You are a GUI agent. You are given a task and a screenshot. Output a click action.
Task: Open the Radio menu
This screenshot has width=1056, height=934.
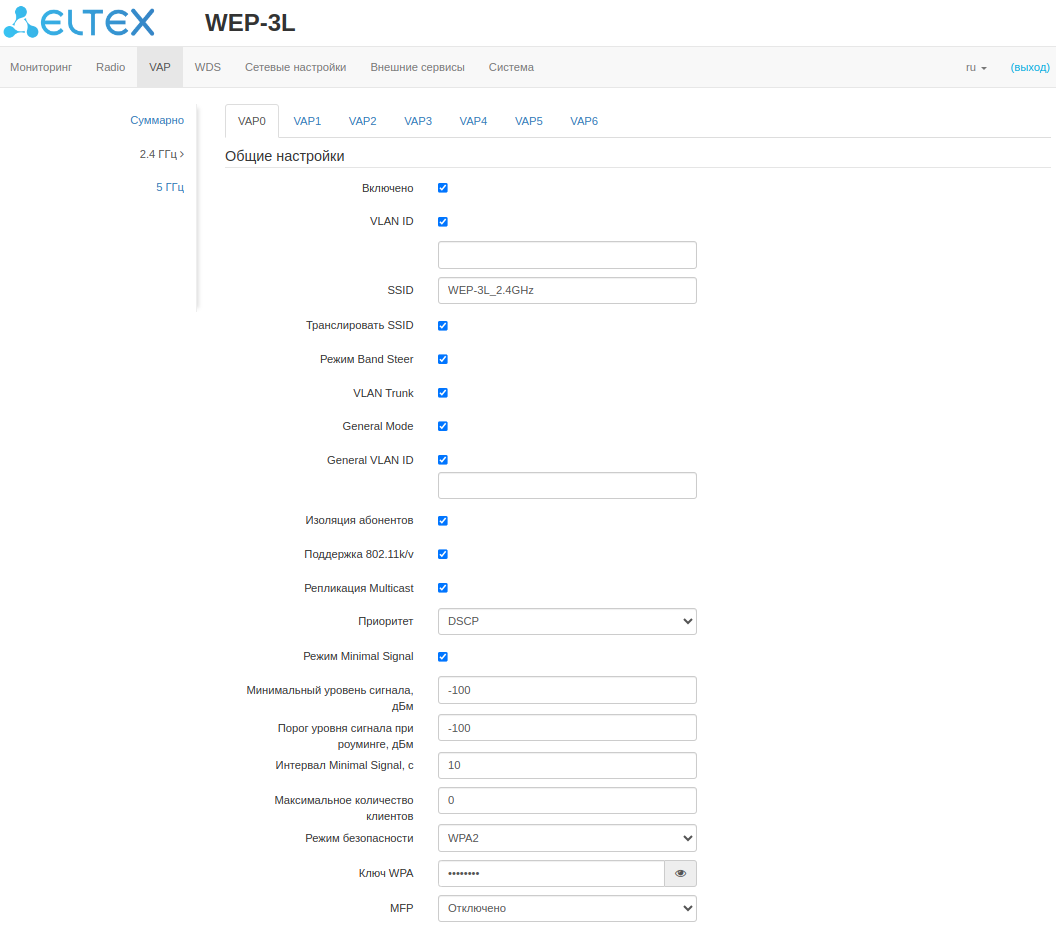pos(110,67)
